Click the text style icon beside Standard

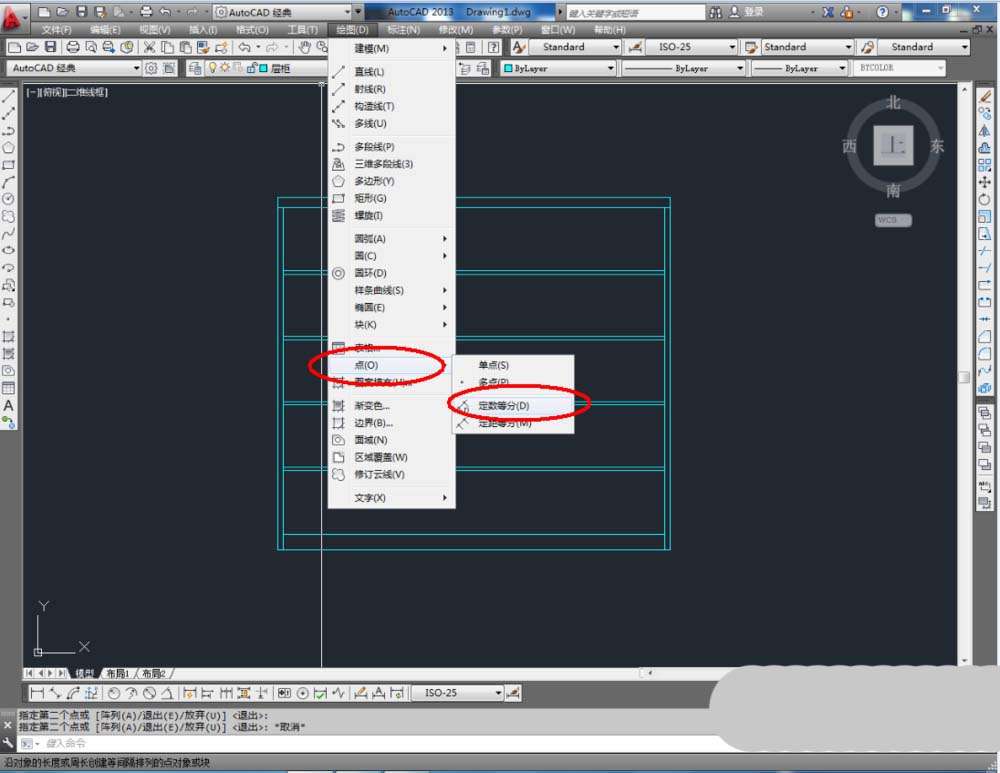(519, 47)
